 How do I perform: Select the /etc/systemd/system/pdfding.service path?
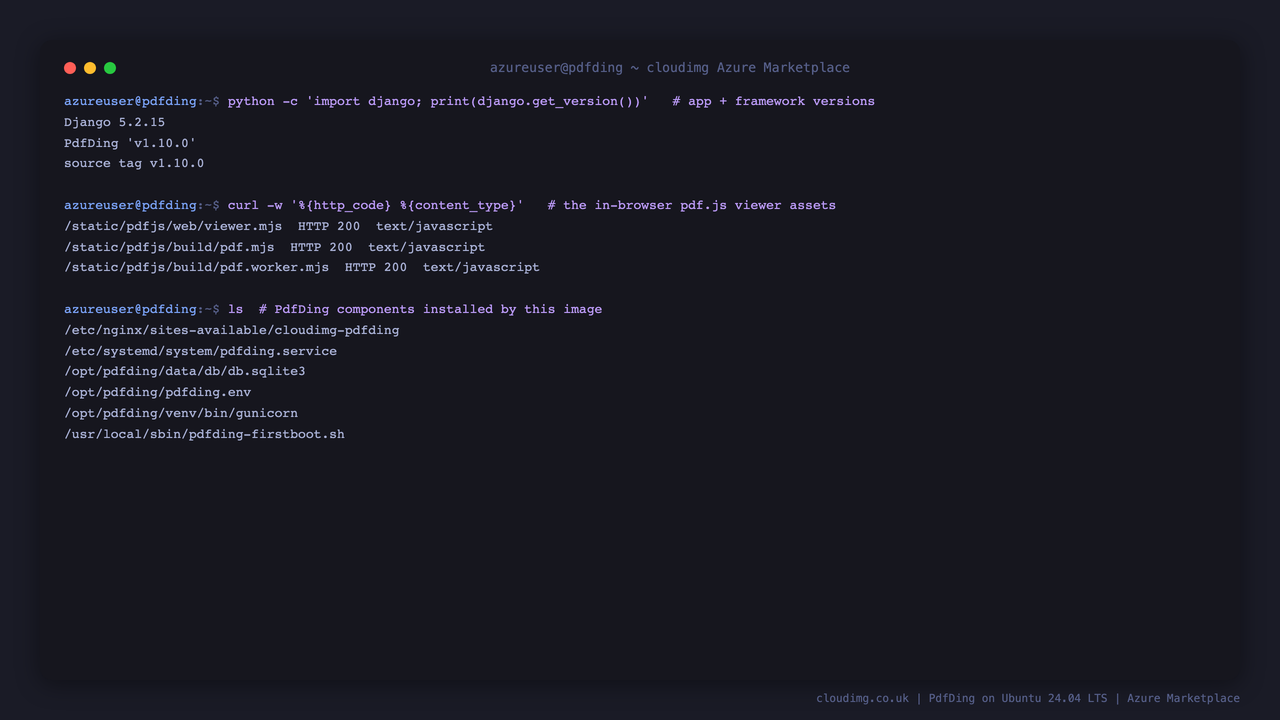point(200,351)
